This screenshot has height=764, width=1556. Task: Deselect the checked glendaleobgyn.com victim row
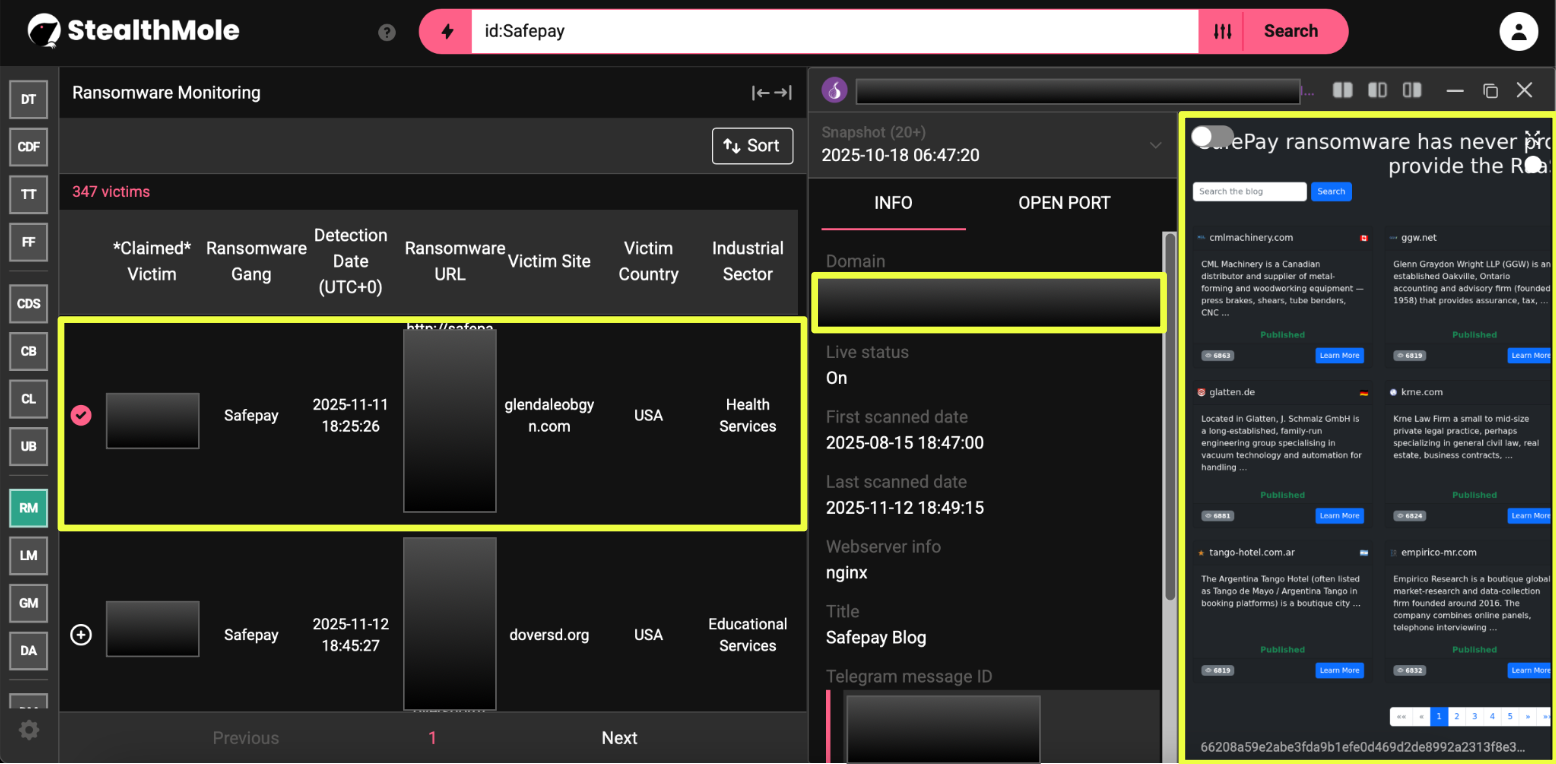pos(81,415)
